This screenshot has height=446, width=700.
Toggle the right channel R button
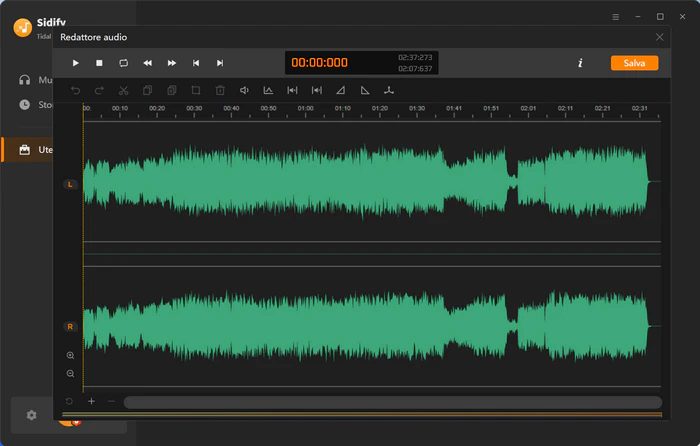[70, 327]
